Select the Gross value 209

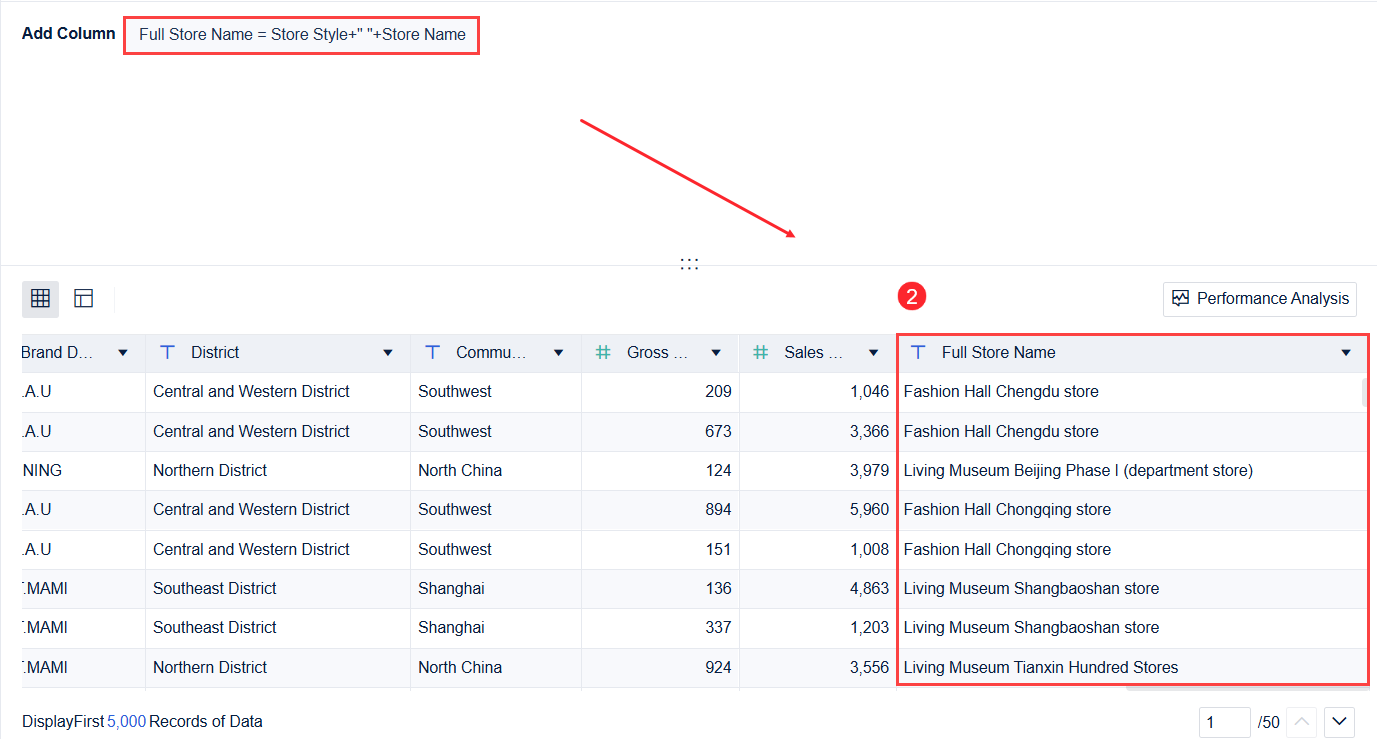(718, 391)
